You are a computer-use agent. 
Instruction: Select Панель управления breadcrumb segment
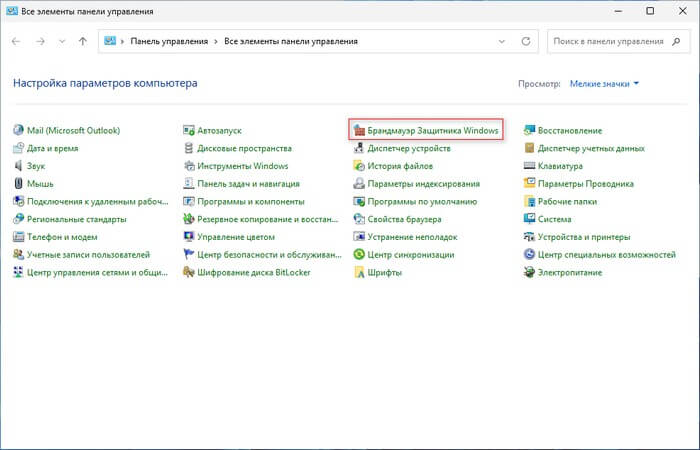[168, 42]
